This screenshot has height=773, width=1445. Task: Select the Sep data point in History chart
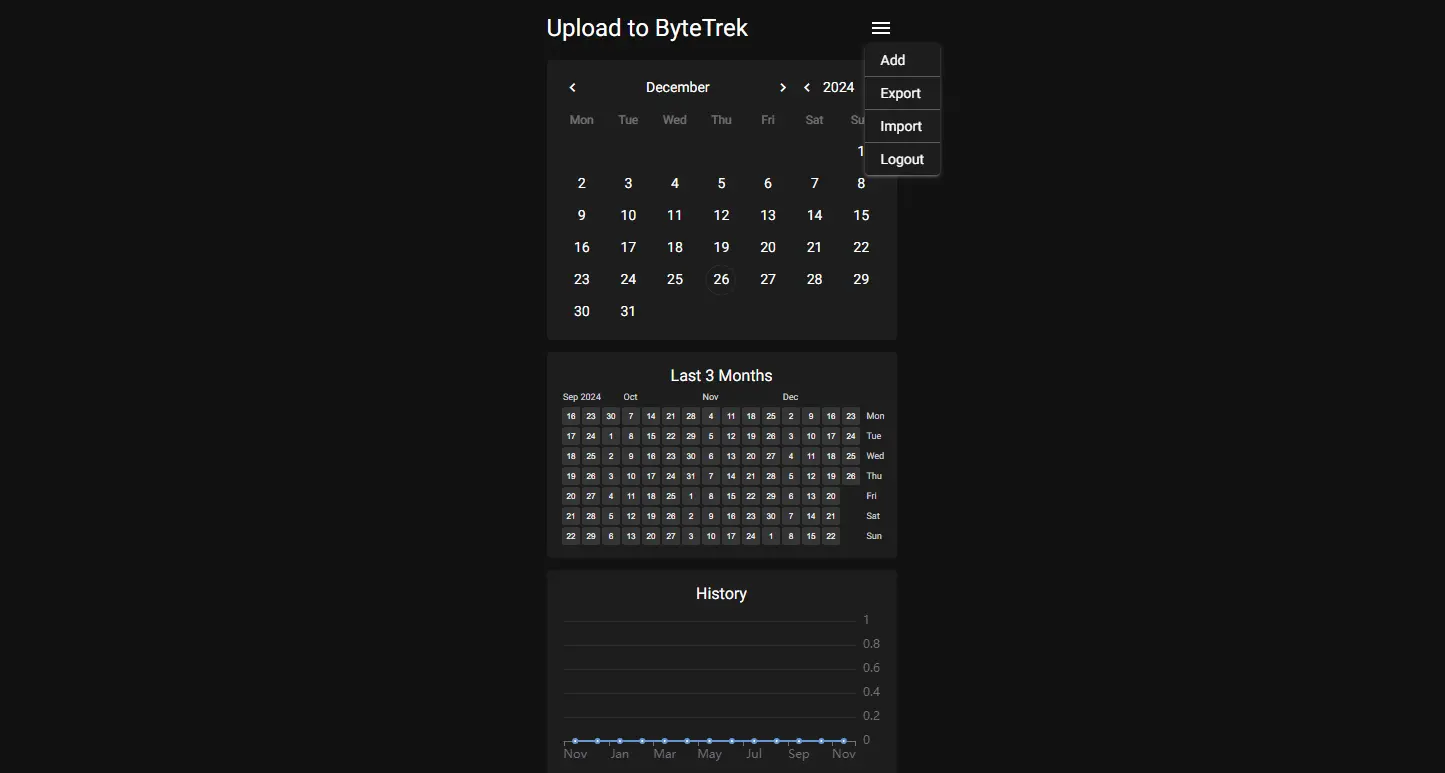coord(798,741)
